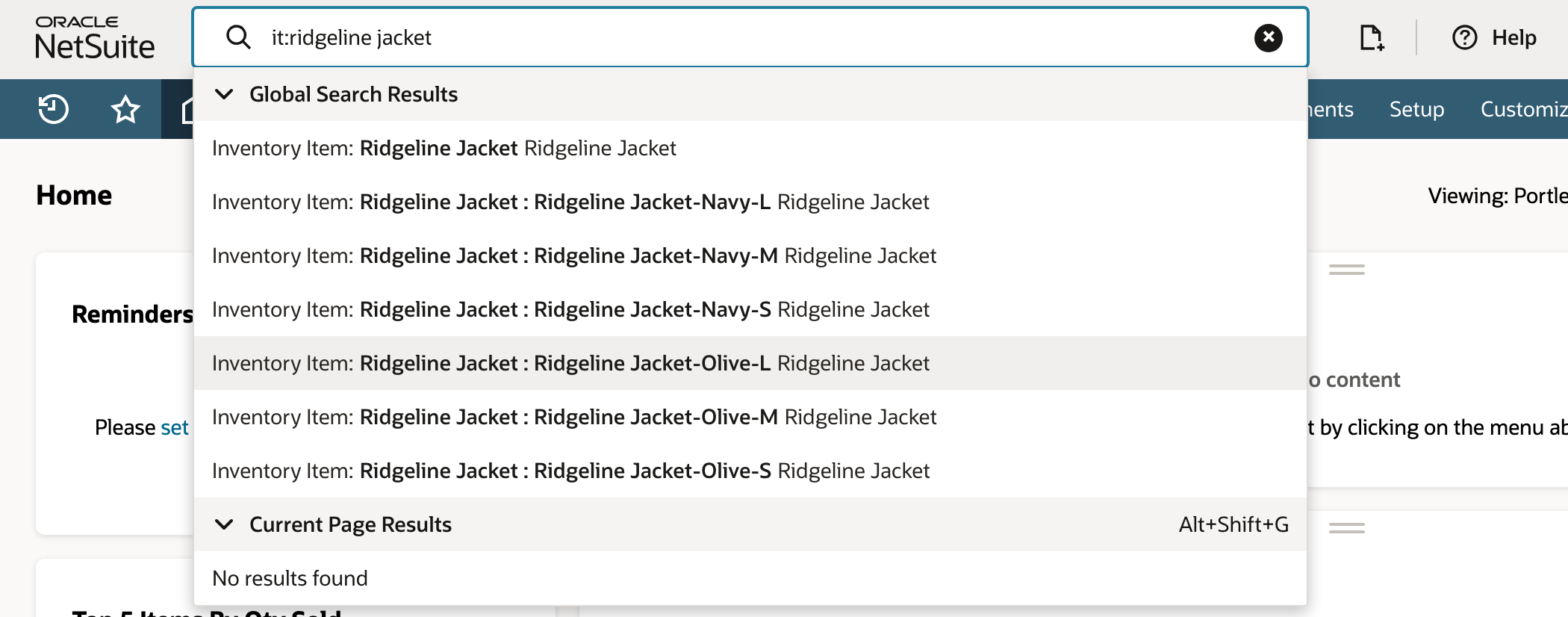The width and height of the screenshot is (1568, 617).
Task: Clear the global search field
Action: (1268, 37)
